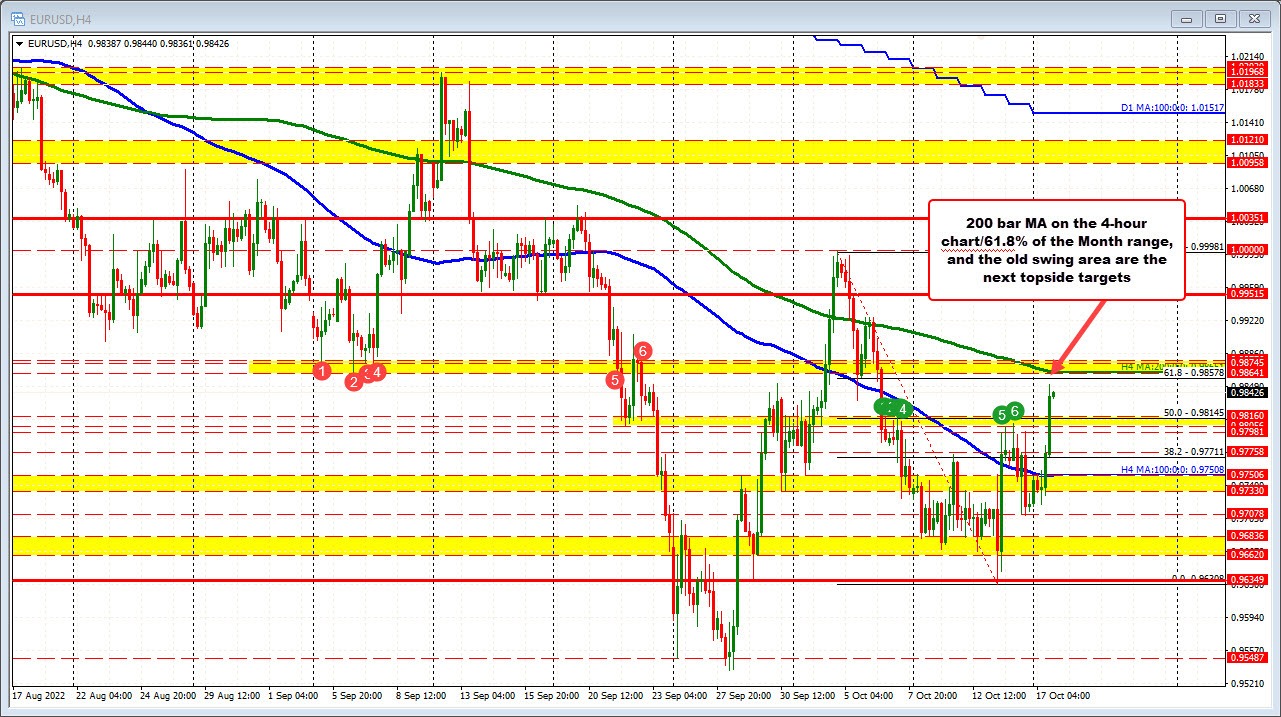Click the green numbered circle 6 marker
This screenshot has height=717, width=1281.
tap(1014, 410)
